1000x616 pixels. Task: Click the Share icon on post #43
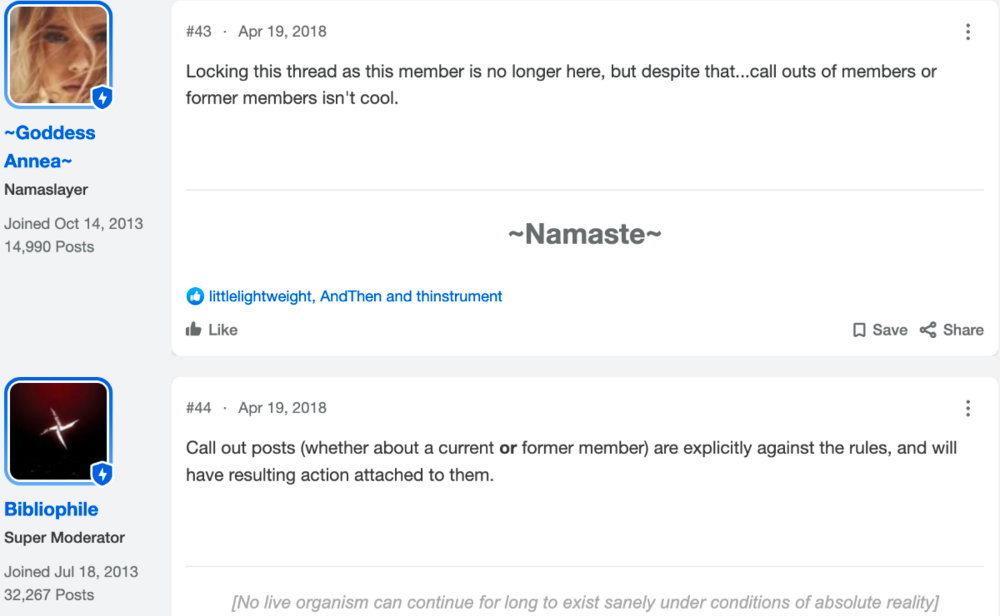[x=928, y=330]
